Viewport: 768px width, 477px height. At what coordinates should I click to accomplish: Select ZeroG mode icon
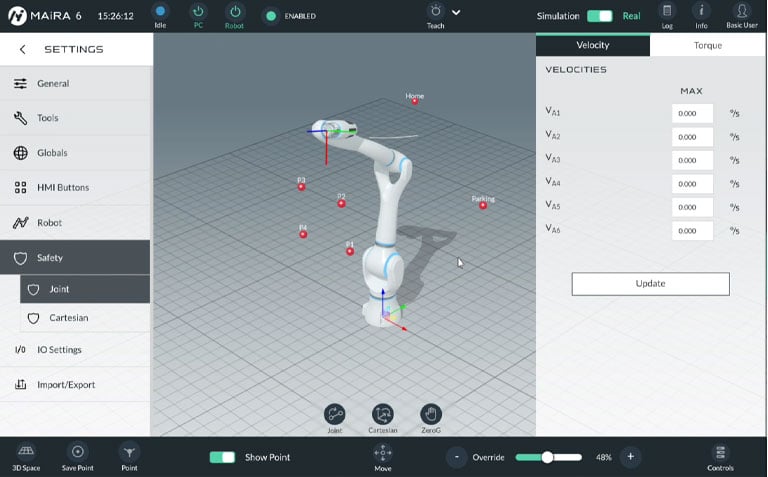click(x=430, y=414)
